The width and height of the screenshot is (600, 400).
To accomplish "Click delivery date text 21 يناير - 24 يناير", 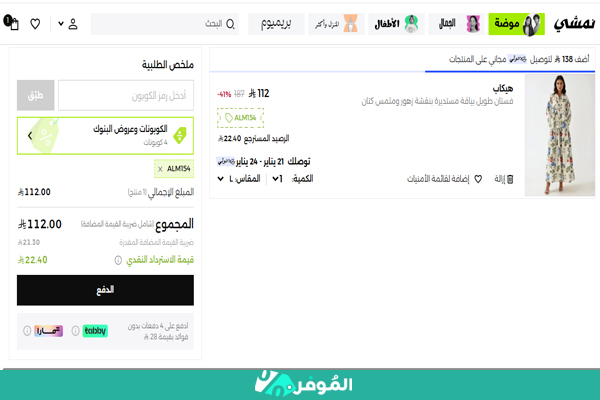I will tap(260, 162).
